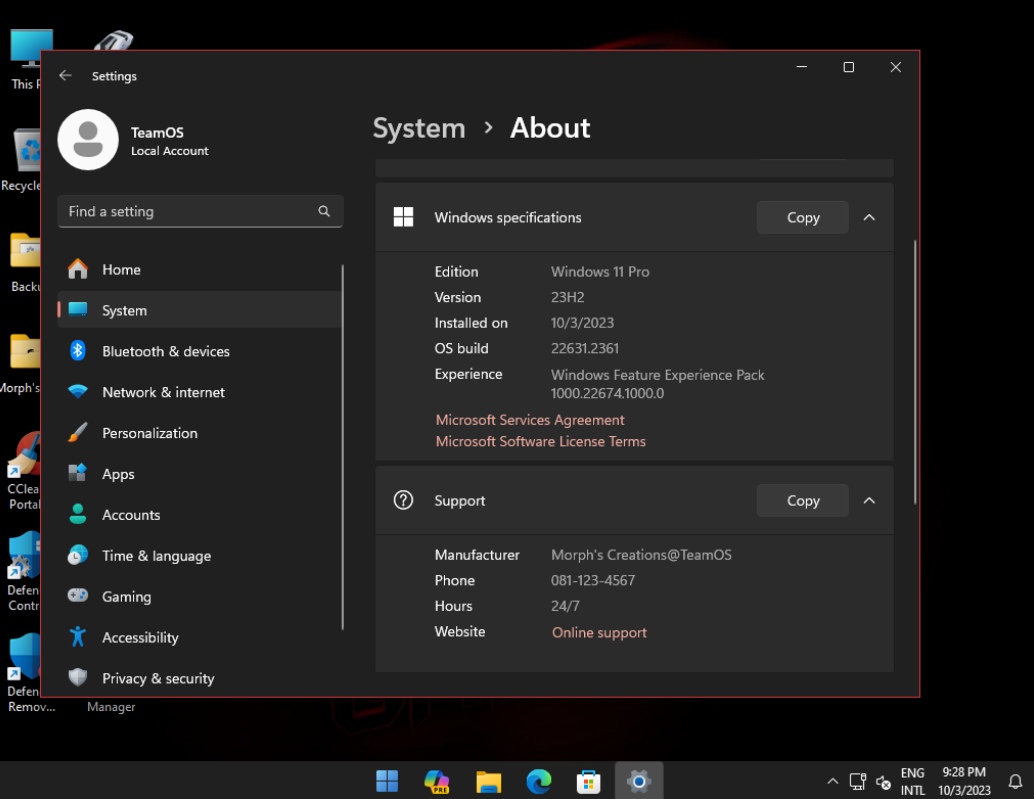Open the notification bell
Image resolution: width=1034 pixels, height=799 pixels.
1016,782
